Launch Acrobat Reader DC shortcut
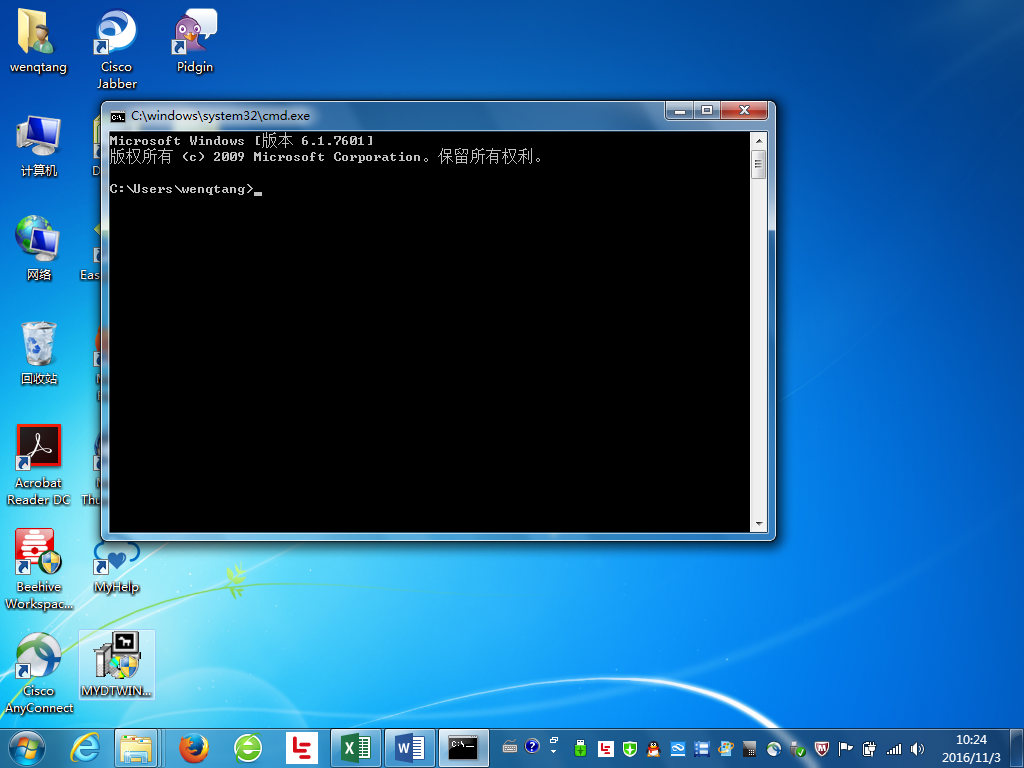This screenshot has width=1024, height=768. [39, 465]
